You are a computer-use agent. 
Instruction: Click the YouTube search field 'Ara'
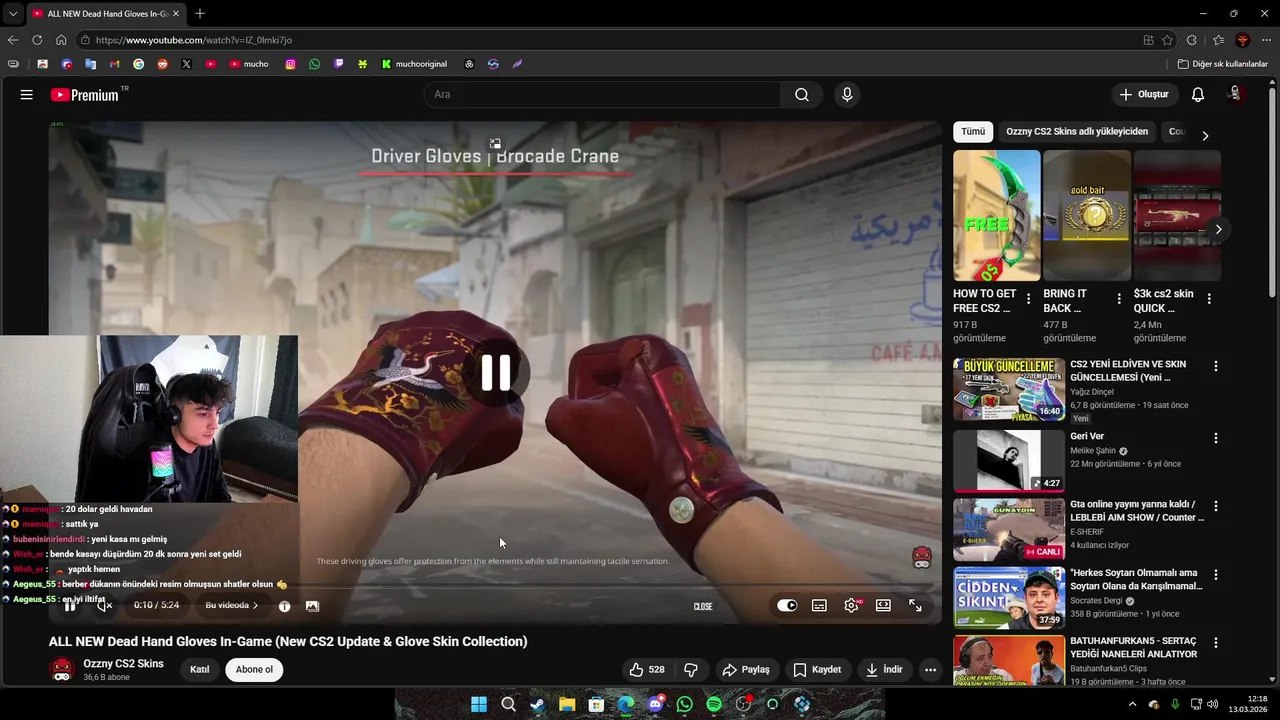coord(603,95)
